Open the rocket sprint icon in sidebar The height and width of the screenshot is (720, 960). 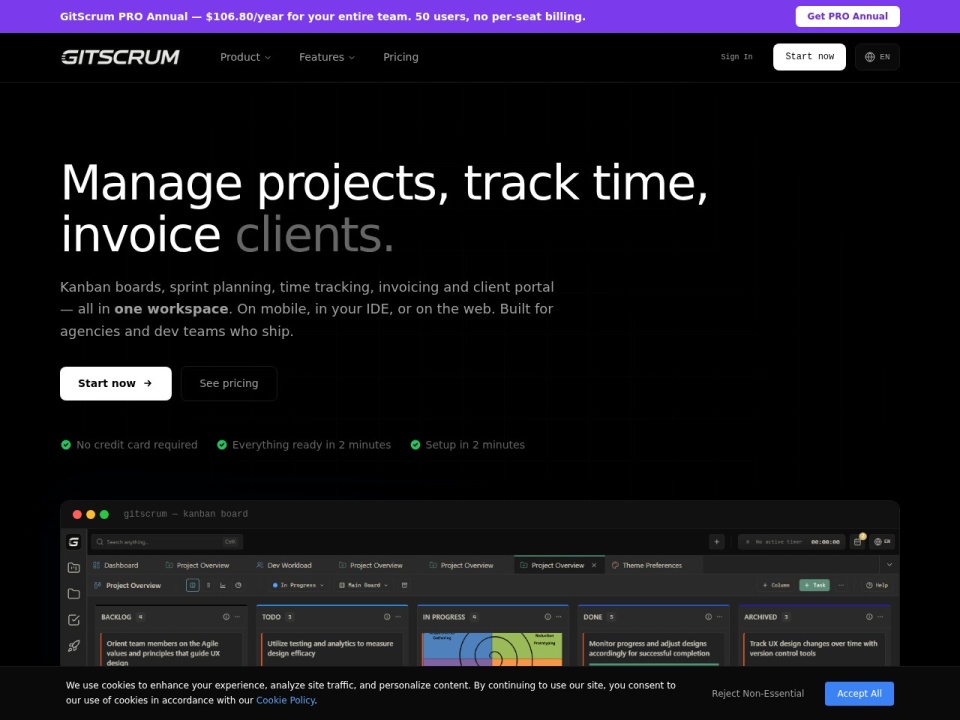73,646
